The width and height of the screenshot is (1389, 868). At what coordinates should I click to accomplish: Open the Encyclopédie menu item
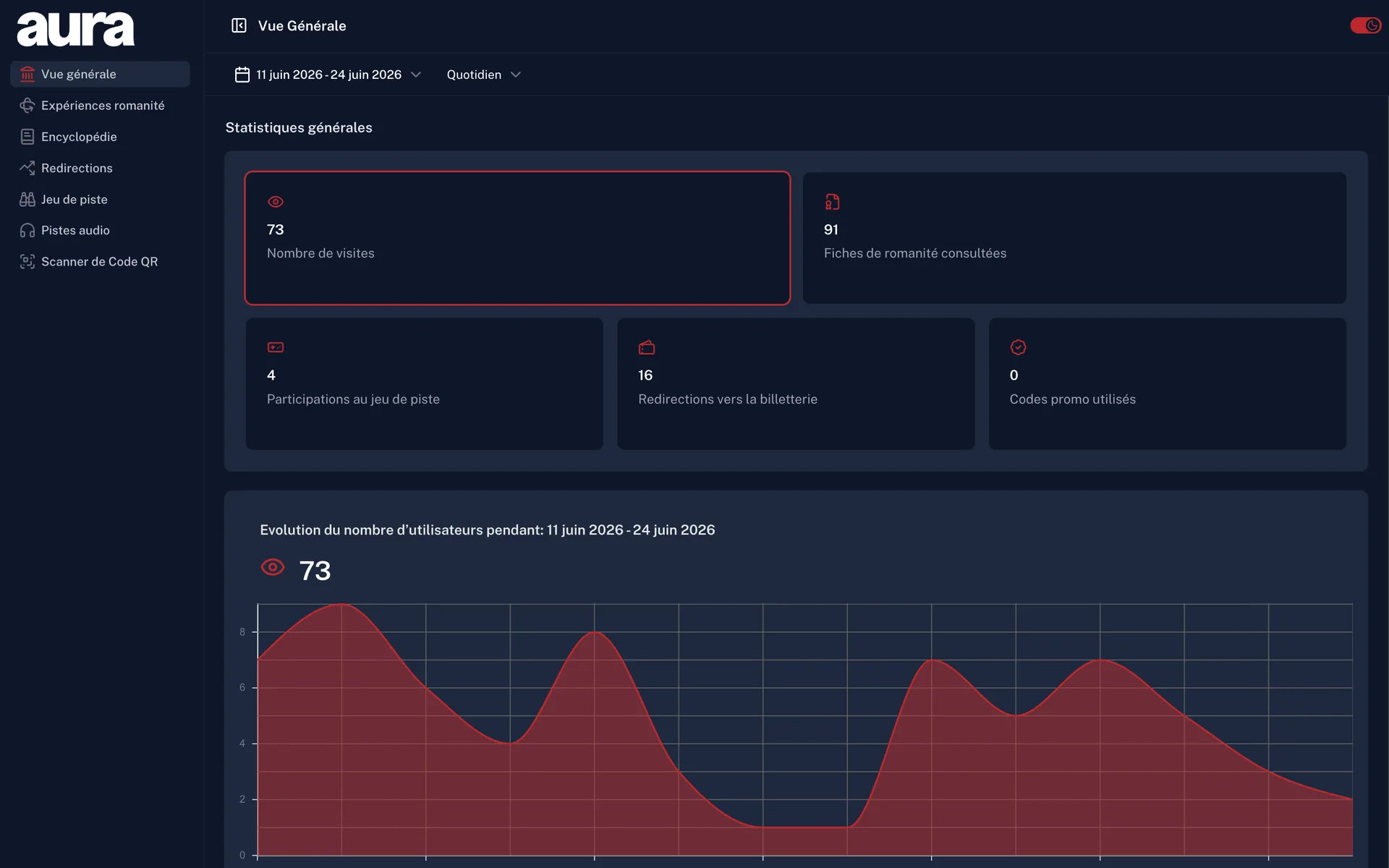tap(100, 137)
